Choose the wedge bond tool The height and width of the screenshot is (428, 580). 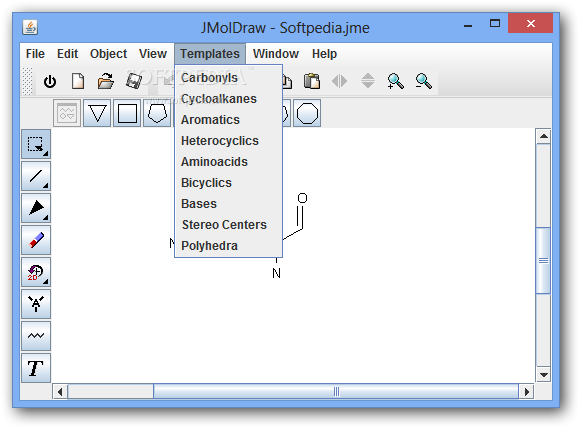tap(36, 208)
